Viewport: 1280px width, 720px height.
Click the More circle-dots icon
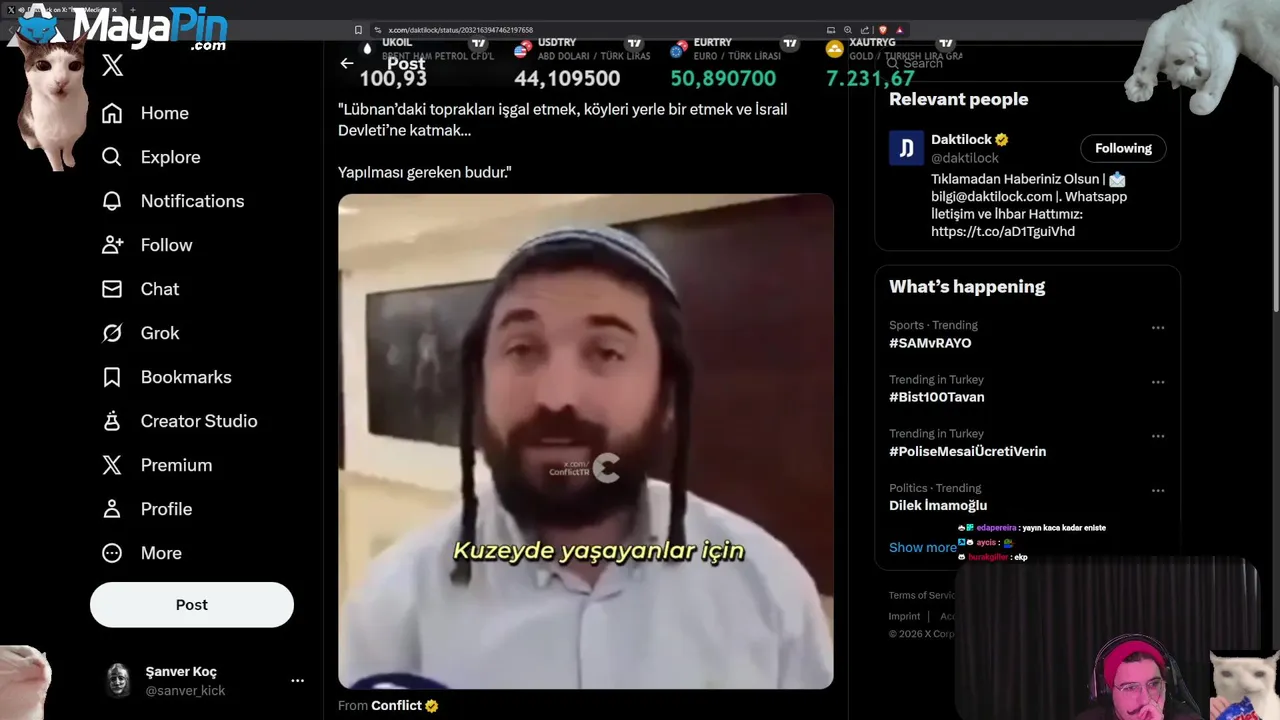point(112,553)
